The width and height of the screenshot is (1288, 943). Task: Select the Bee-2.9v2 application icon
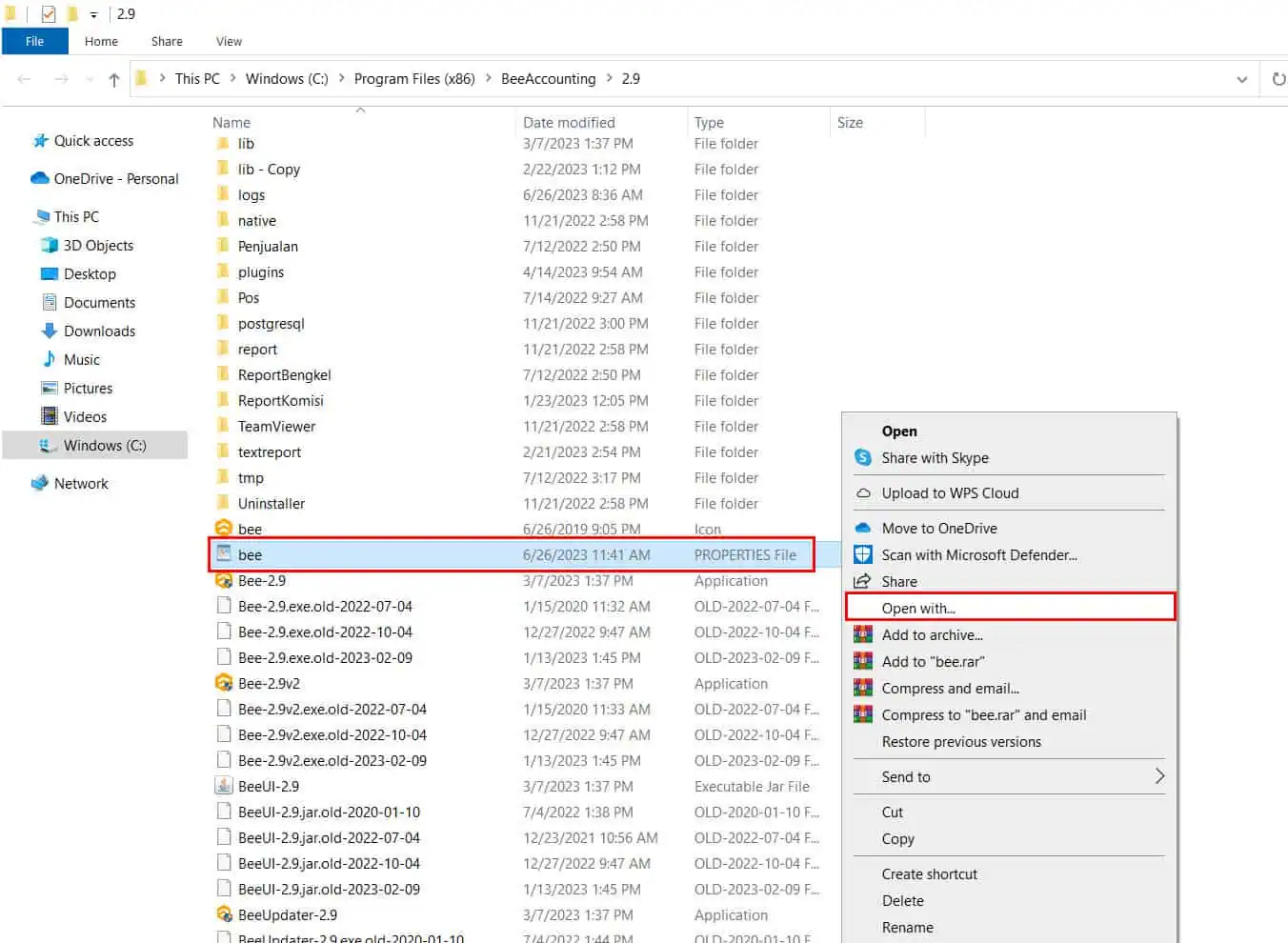[224, 683]
